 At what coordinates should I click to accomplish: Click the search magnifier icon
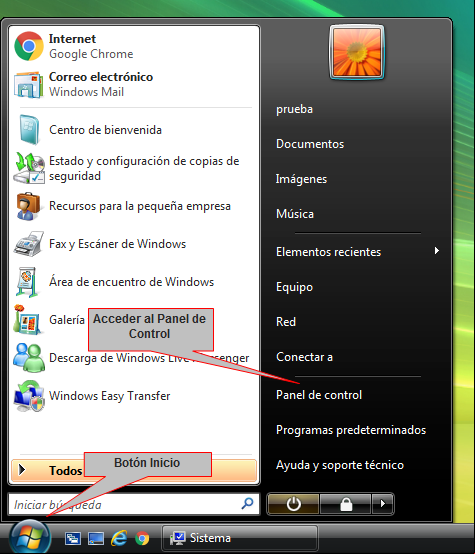247,503
